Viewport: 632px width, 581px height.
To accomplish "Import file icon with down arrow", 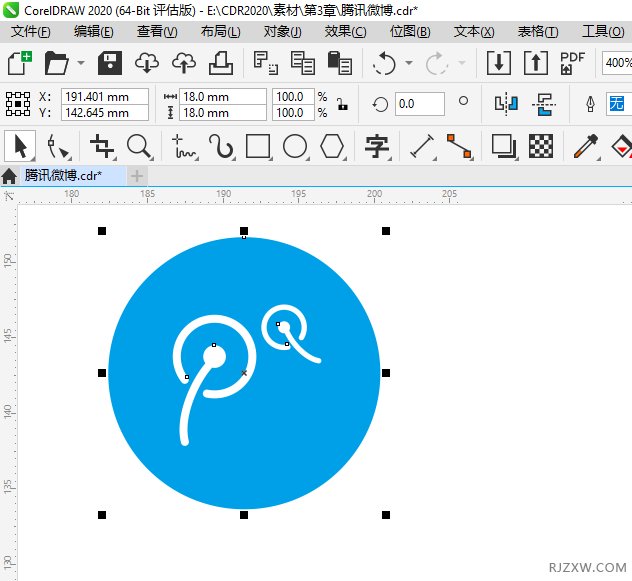I will [499, 63].
